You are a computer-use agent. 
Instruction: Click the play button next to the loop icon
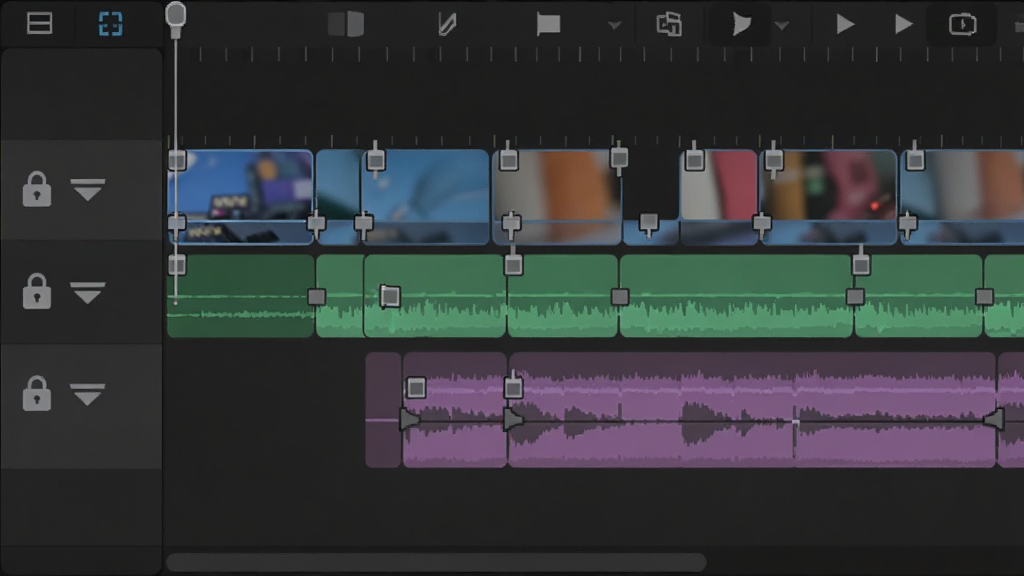(x=903, y=24)
